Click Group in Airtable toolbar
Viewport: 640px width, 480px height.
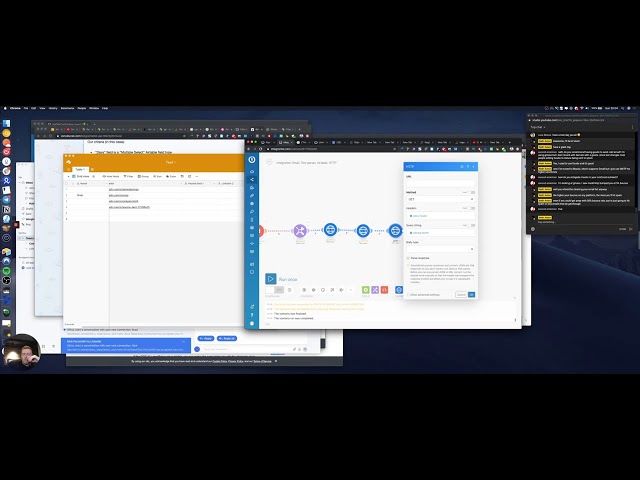[x=143, y=176]
